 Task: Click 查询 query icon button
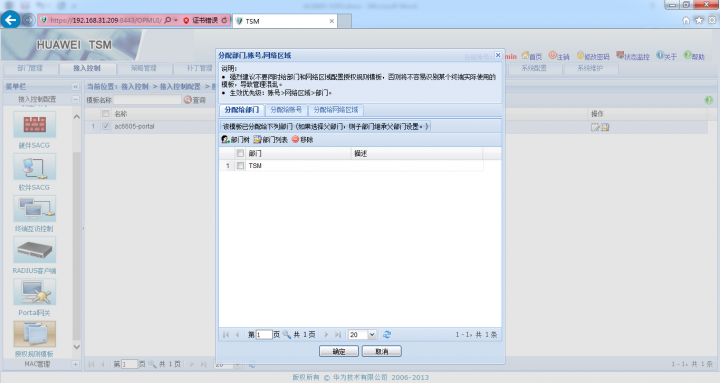[195, 100]
